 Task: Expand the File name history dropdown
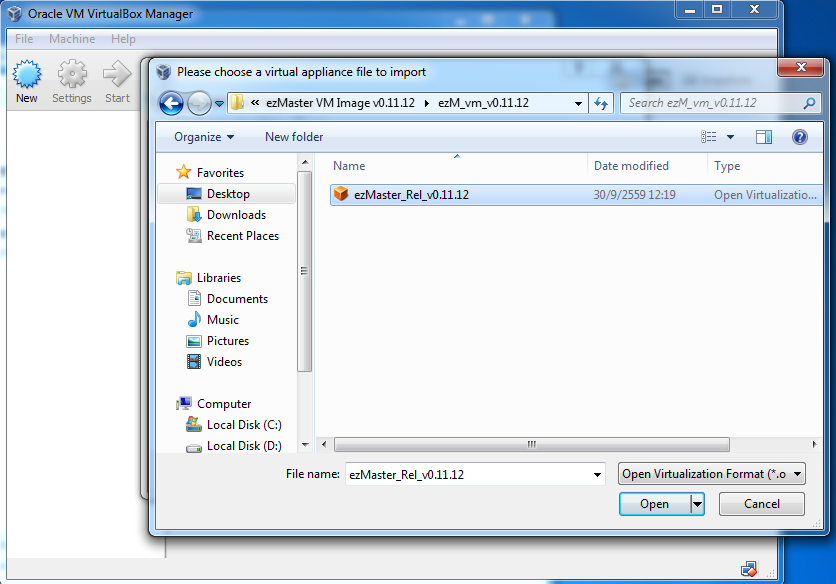(x=597, y=474)
